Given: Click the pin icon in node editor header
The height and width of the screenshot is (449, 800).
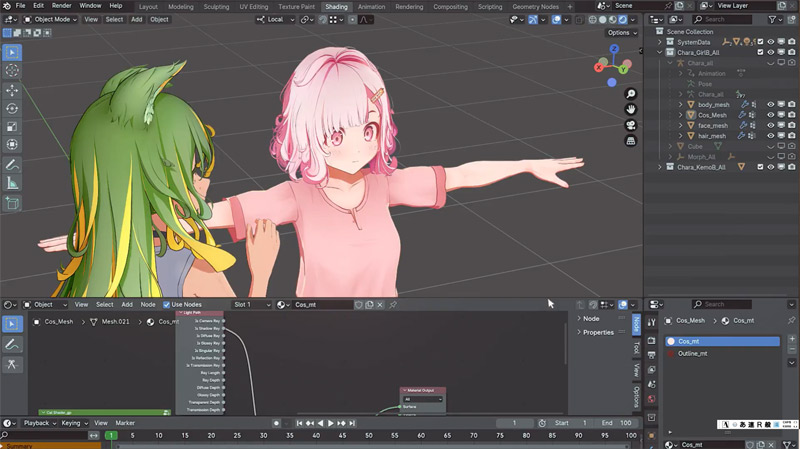Looking at the screenshot, I should point(393,305).
